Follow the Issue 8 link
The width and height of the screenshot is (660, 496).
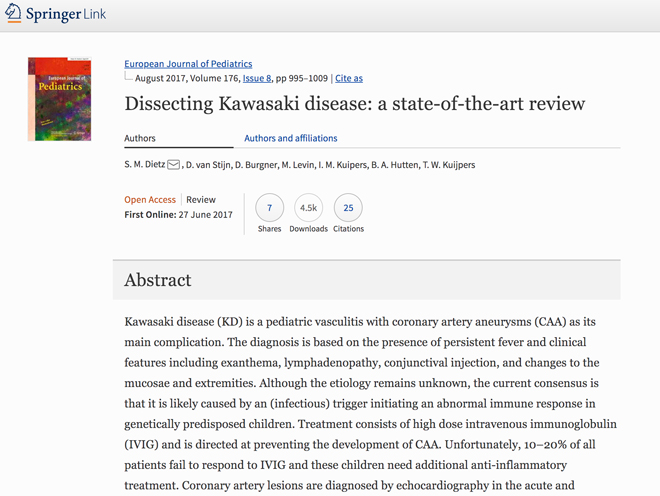point(257,78)
